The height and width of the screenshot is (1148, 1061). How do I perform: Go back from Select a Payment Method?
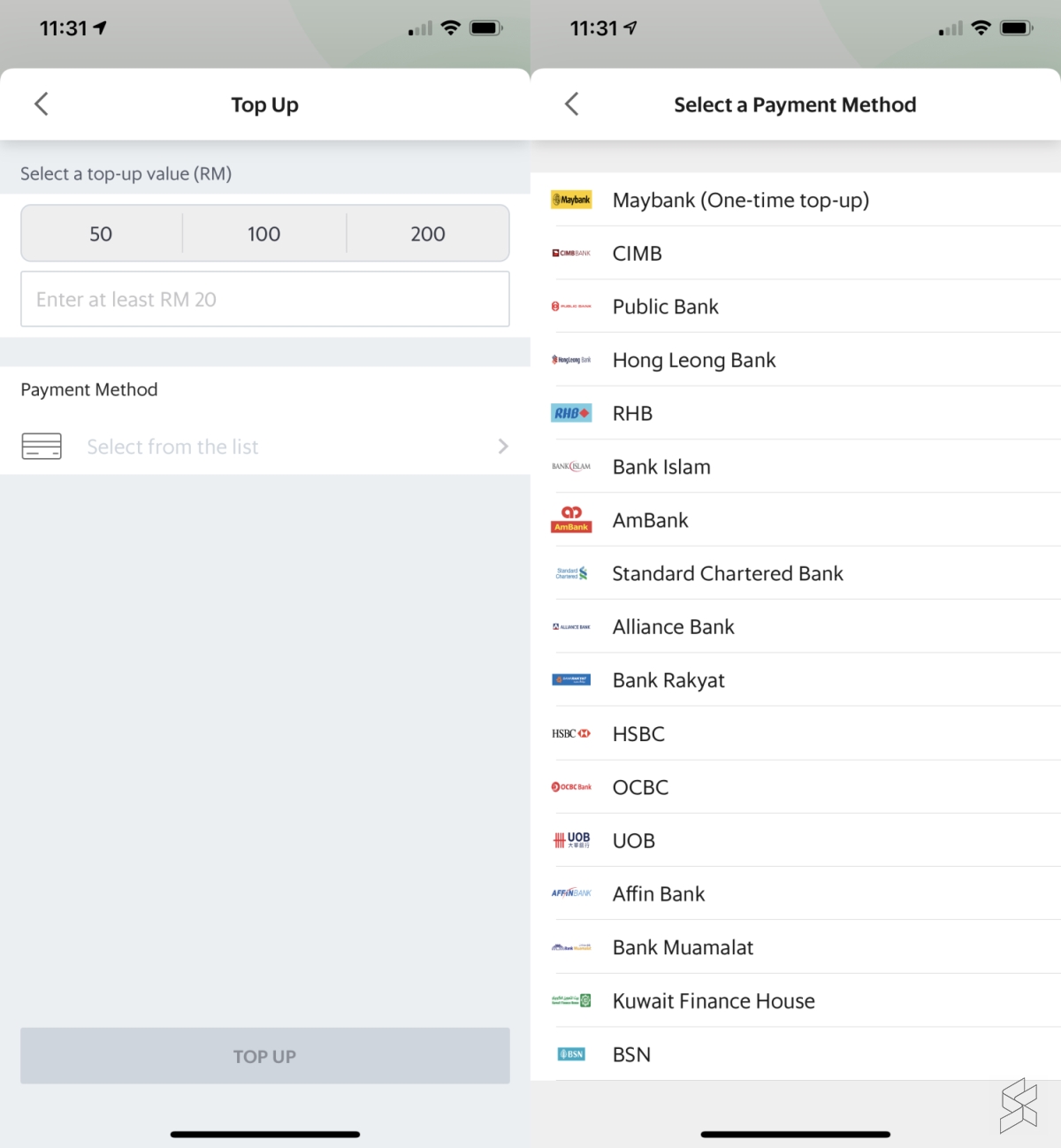click(x=572, y=104)
